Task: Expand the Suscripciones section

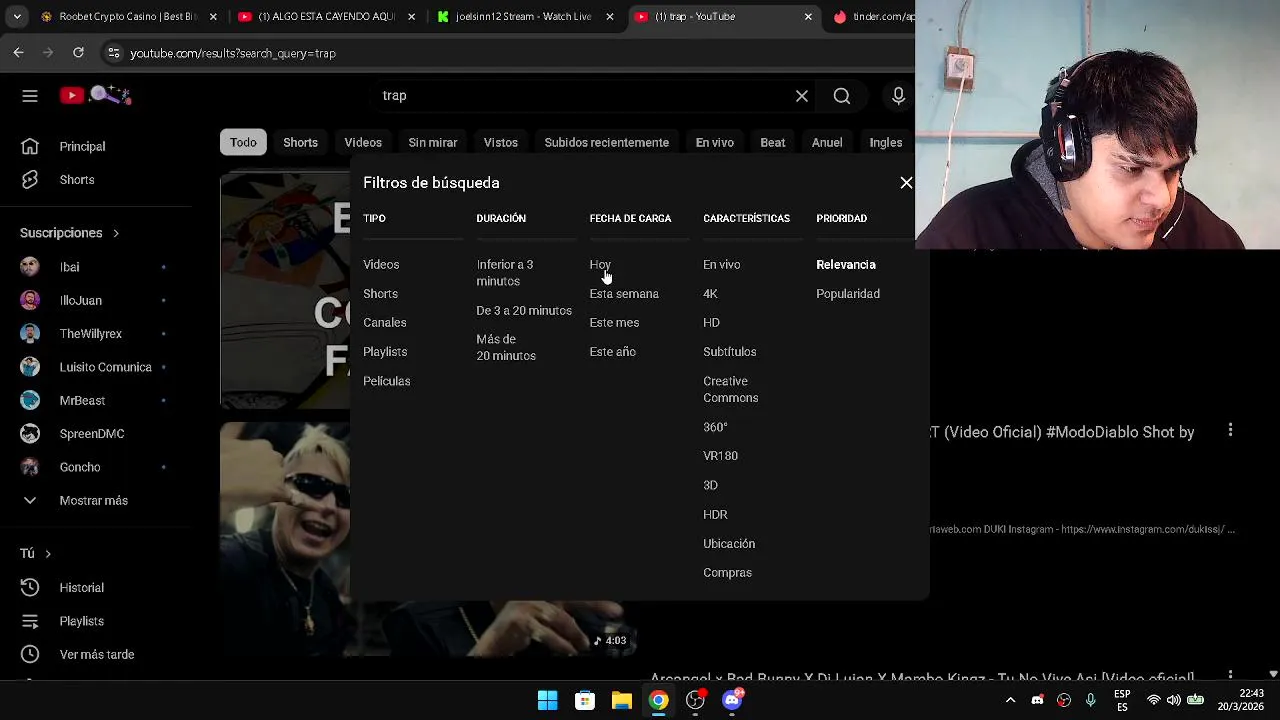Action: [70, 233]
